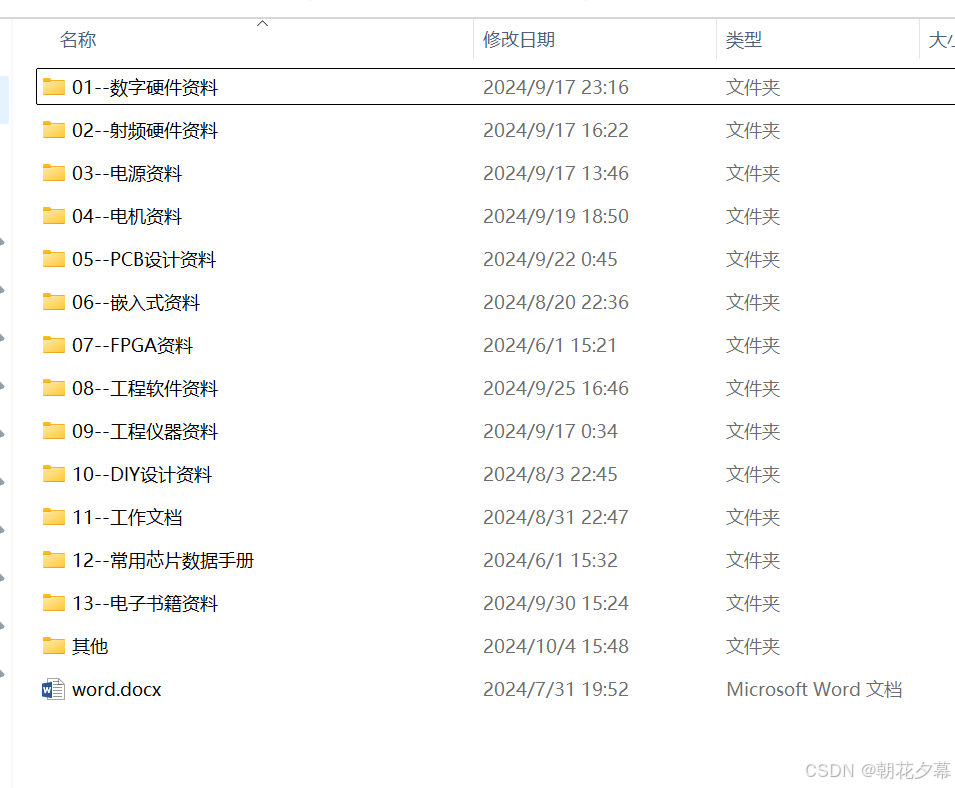Click folder icon of 01--数字硬件资料
The width and height of the screenshot is (955, 788).
click(x=54, y=87)
